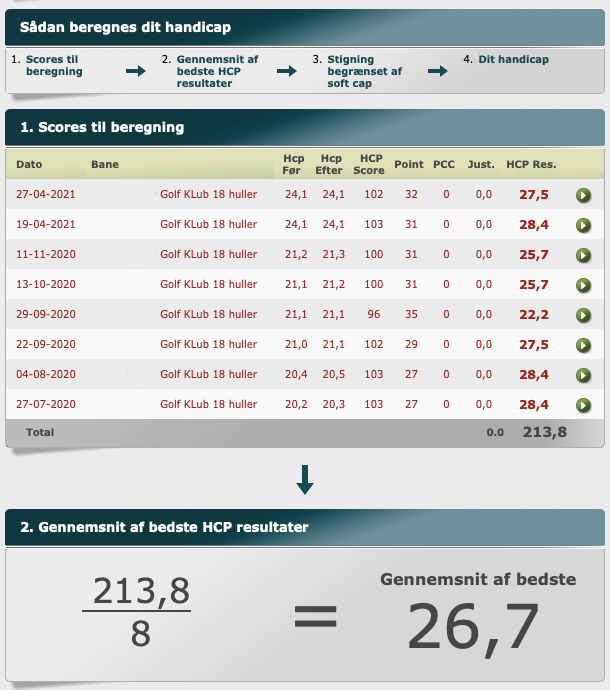Open Golf KLub 18 huller for 29-09-2020
Viewport: 610px width, 690px height.
click(208, 315)
